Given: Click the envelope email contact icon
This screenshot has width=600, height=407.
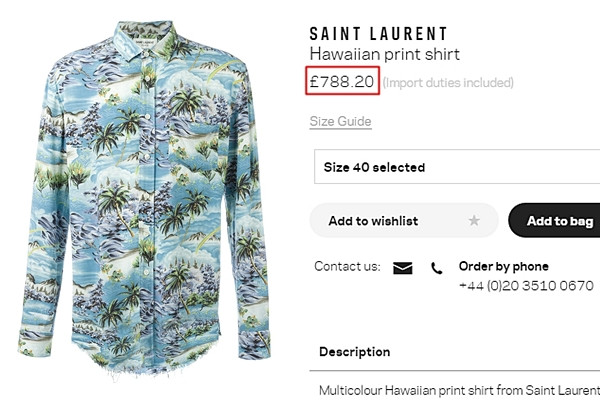Looking at the screenshot, I should (x=403, y=268).
